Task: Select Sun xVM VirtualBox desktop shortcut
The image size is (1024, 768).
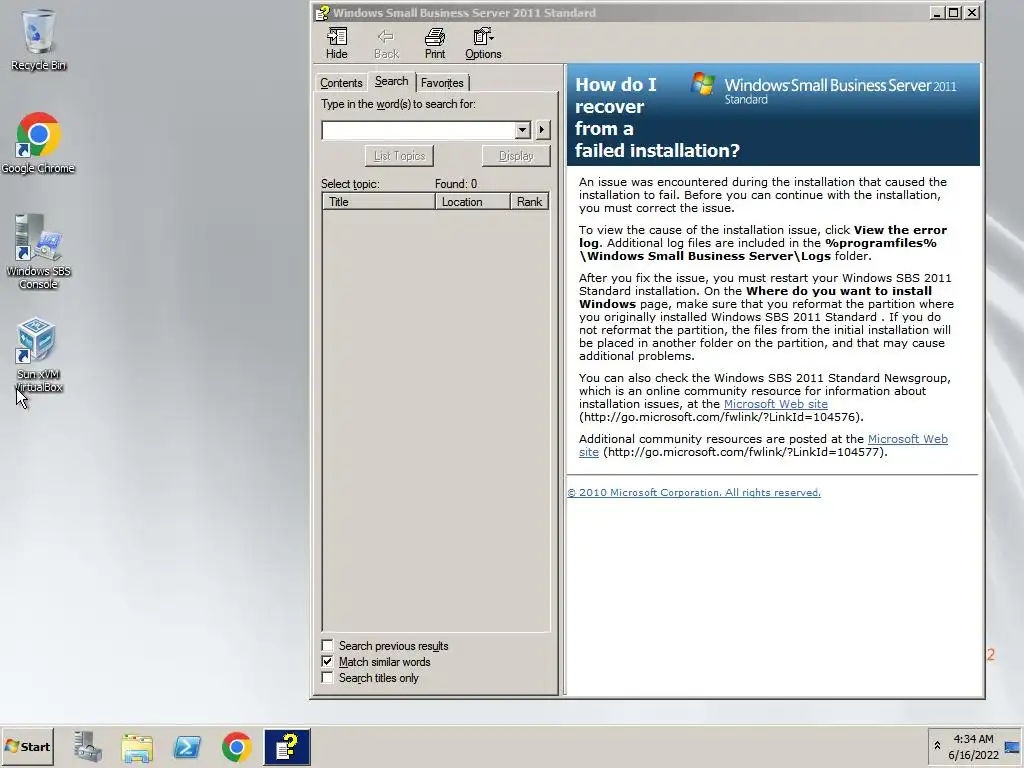Action: 38,355
